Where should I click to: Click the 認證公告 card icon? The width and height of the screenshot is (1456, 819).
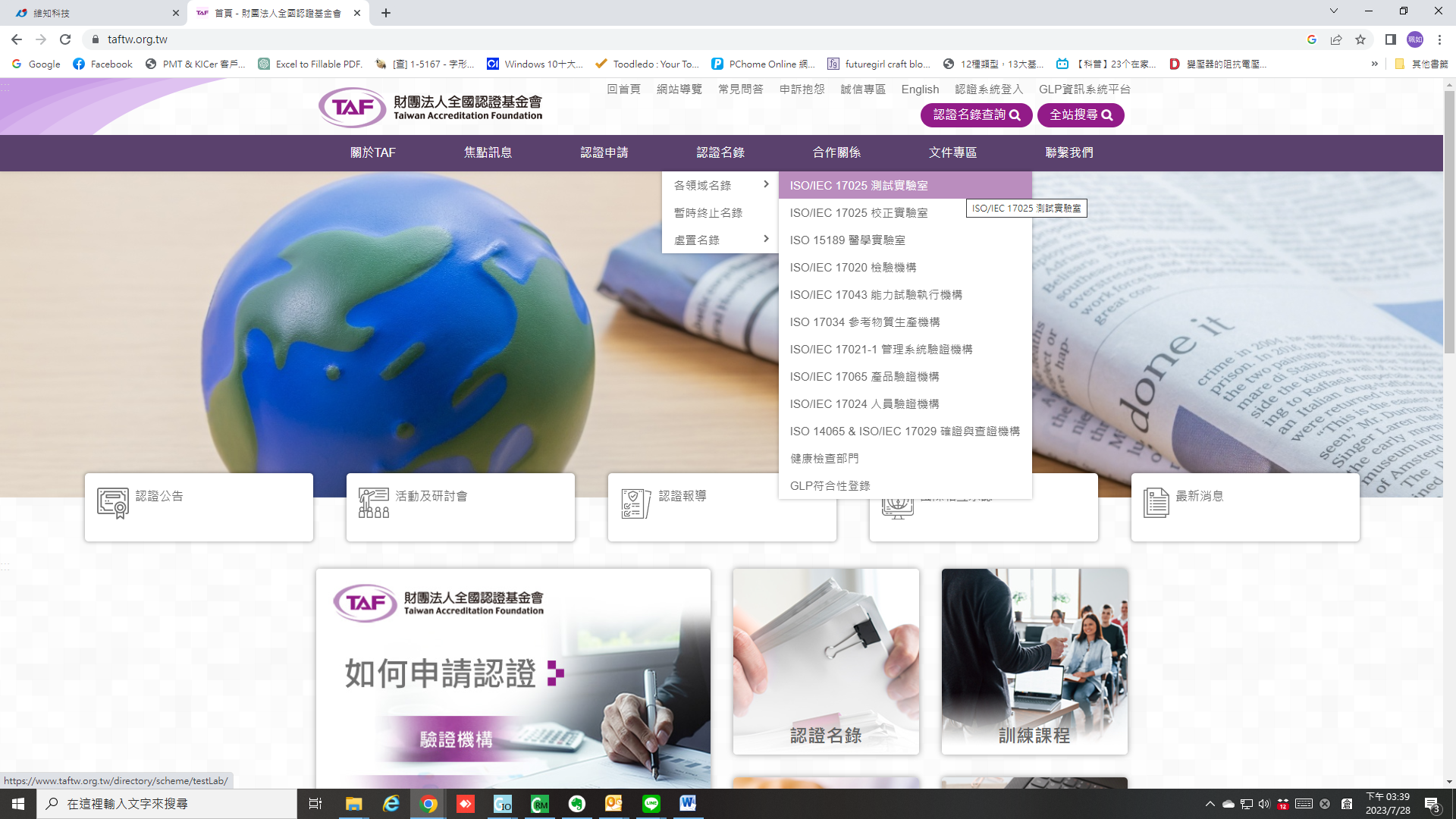(113, 503)
